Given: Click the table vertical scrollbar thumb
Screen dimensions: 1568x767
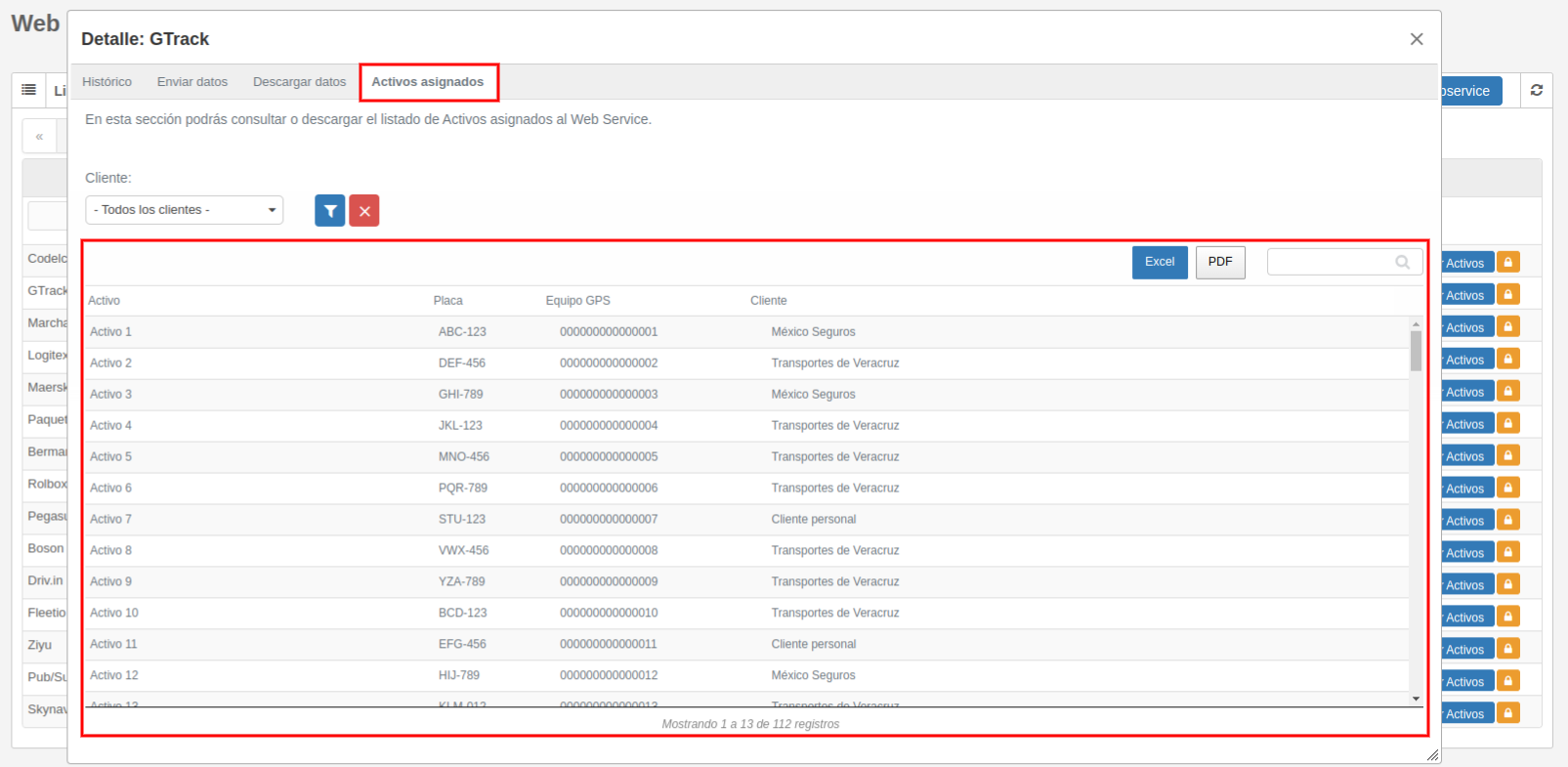Looking at the screenshot, I should (x=1416, y=351).
